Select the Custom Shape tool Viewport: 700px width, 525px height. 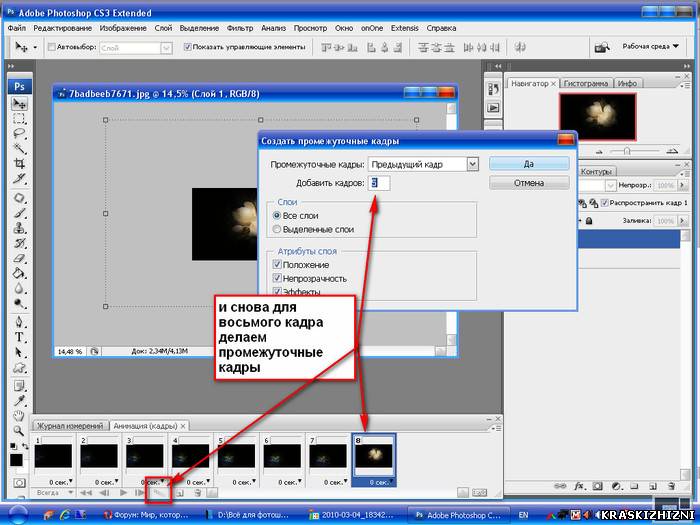(19, 367)
